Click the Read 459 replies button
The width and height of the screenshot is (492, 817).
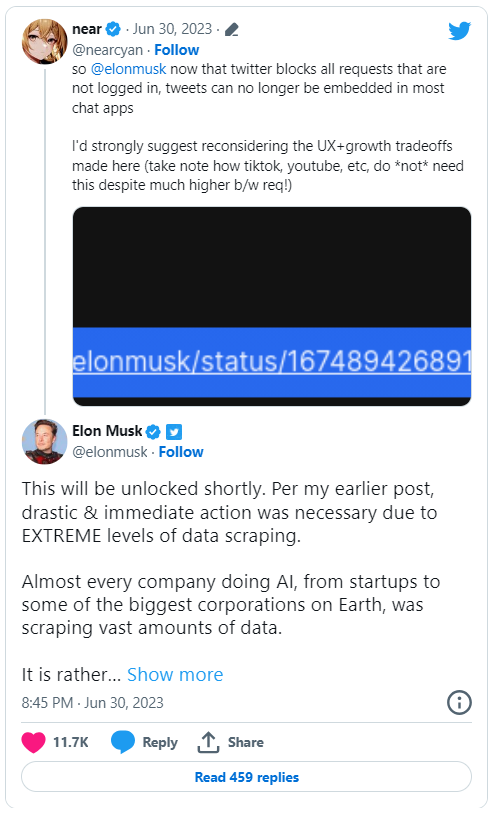click(247, 777)
